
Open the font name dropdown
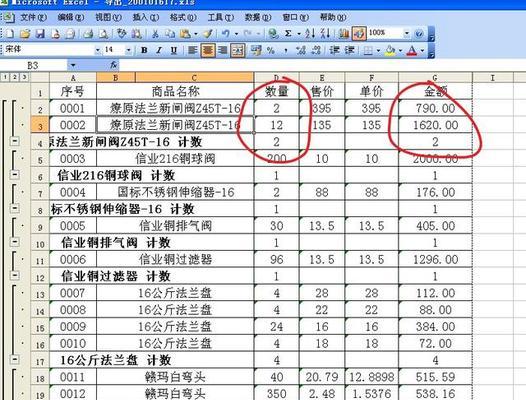tap(98, 50)
